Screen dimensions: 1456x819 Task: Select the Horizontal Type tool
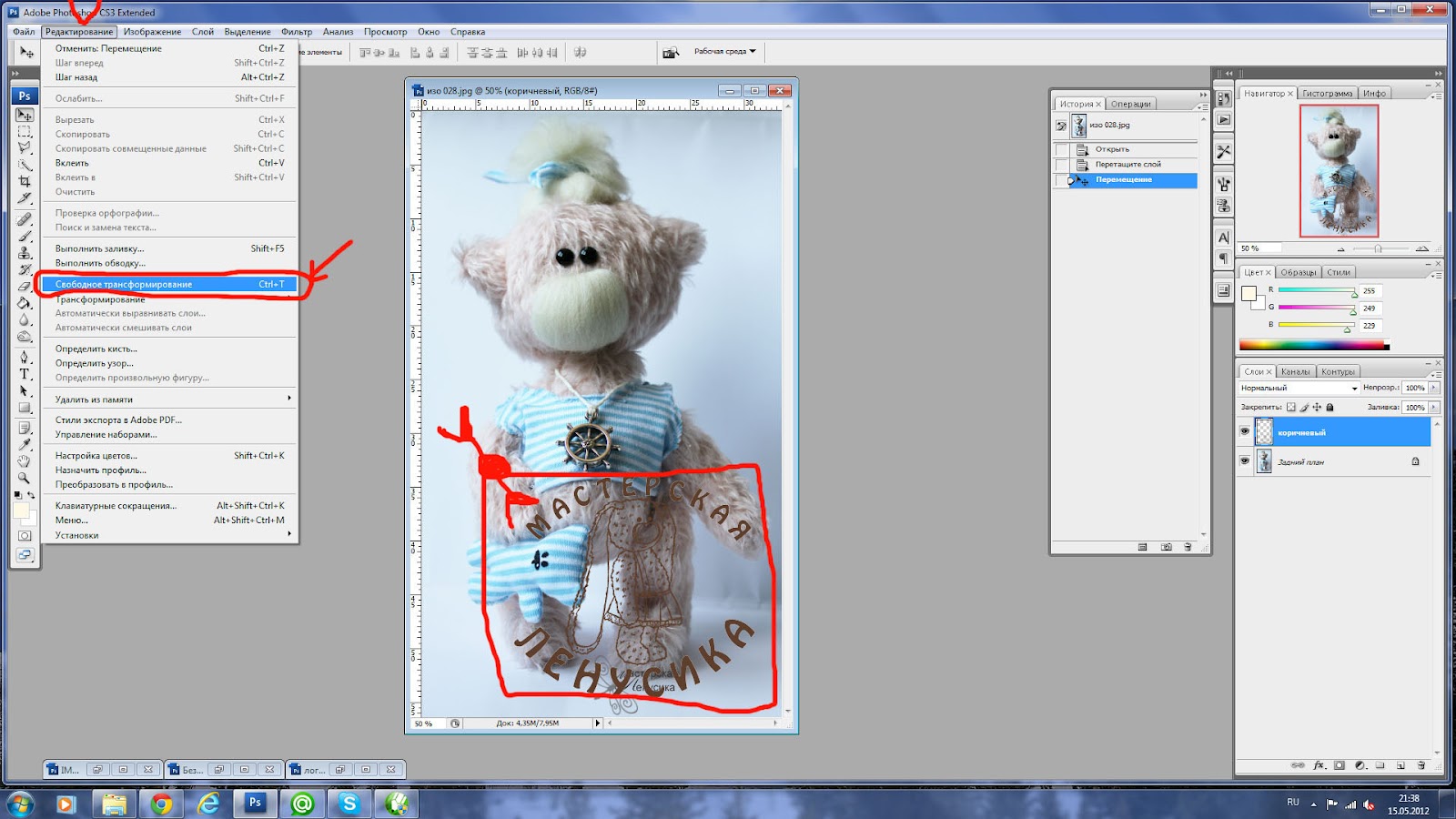point(25,374)
